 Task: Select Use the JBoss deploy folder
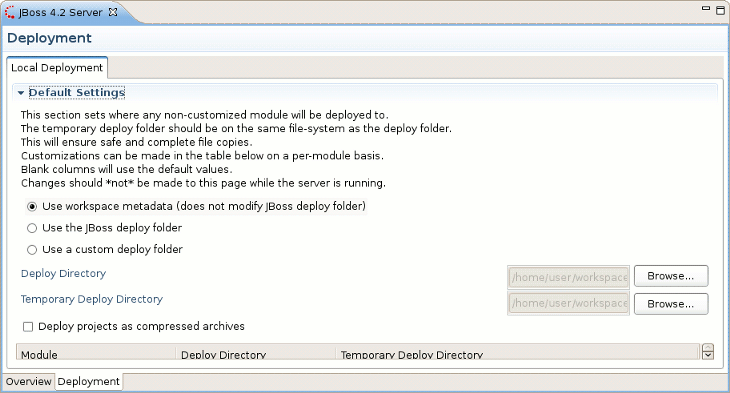pyautogui.click(x=104, y=228)
